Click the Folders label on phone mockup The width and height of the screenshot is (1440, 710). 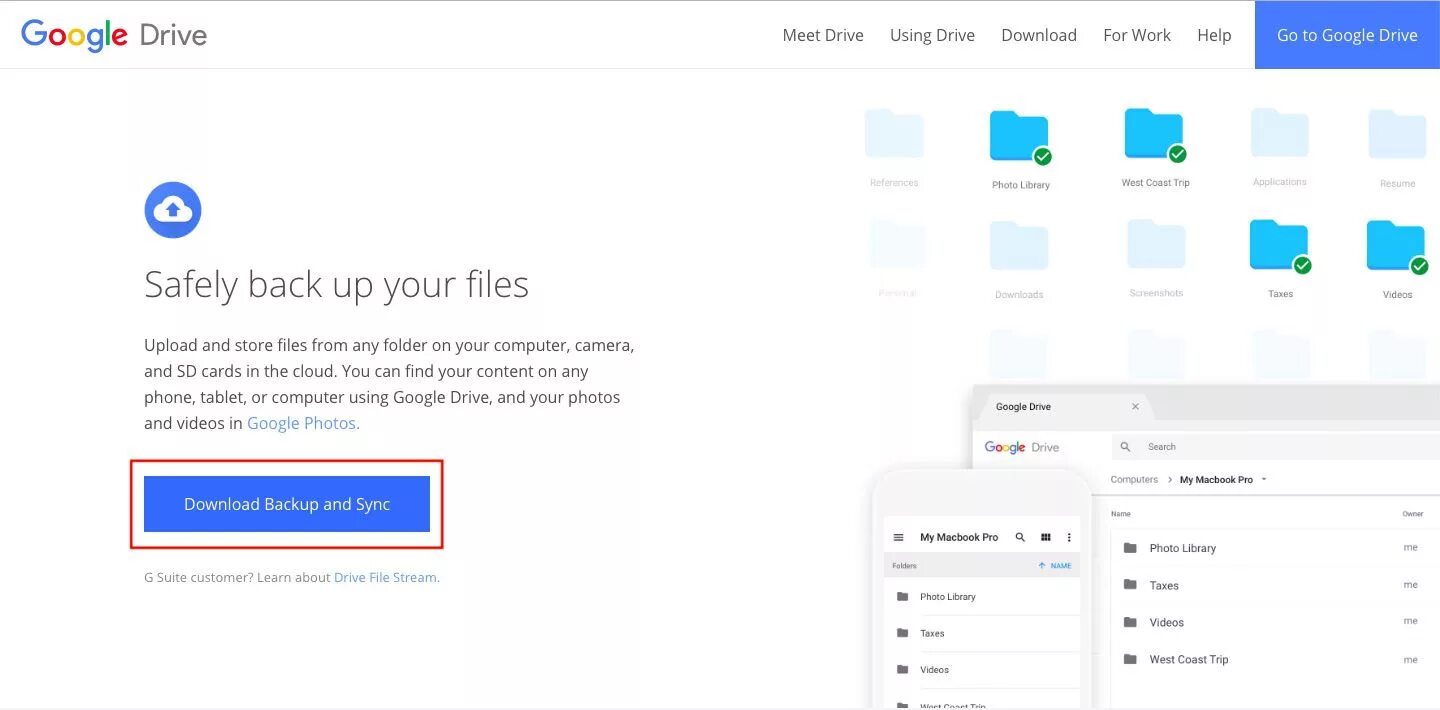pos(904,566)
